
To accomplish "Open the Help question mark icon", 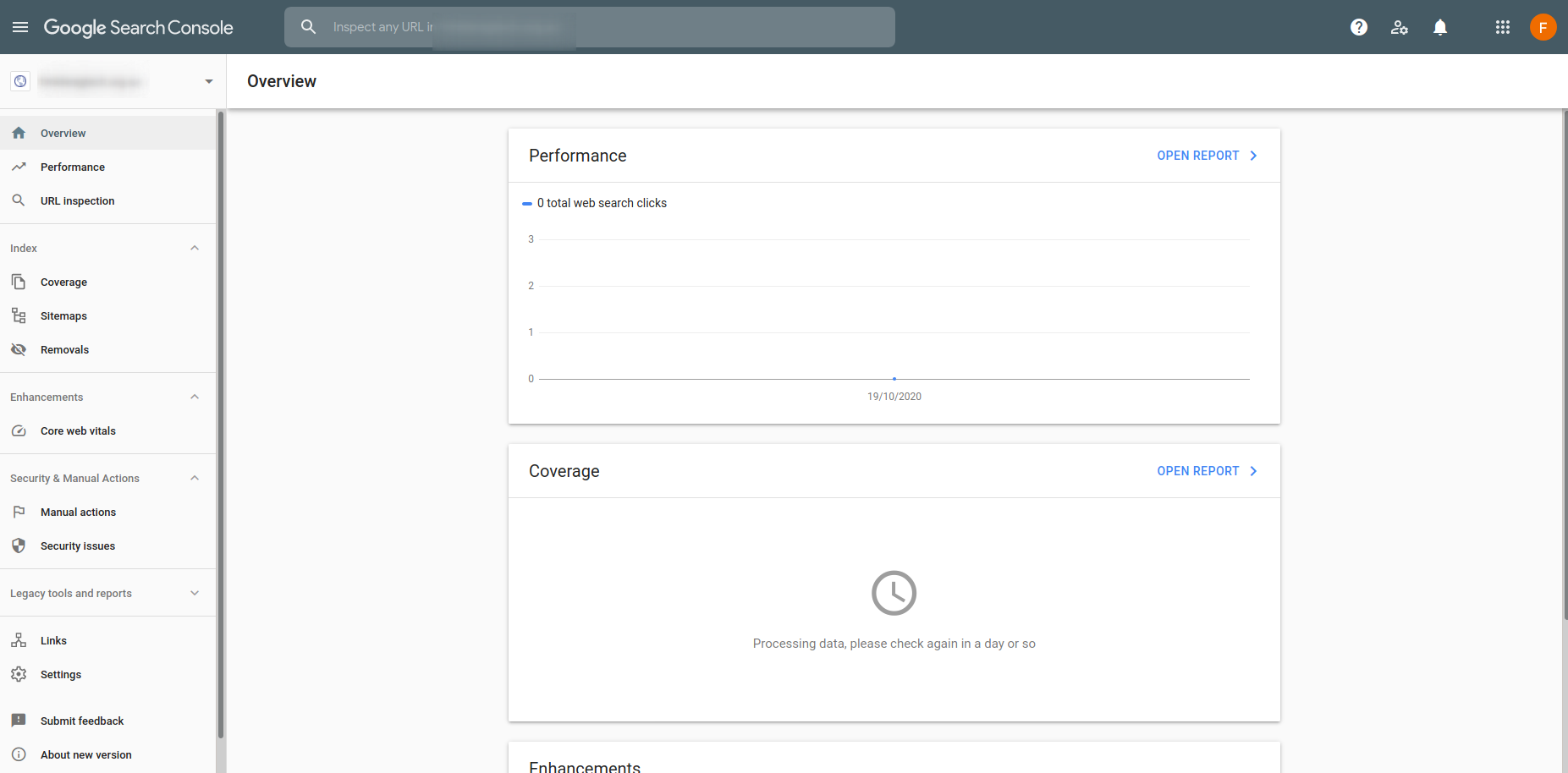I will point(1359,27).
